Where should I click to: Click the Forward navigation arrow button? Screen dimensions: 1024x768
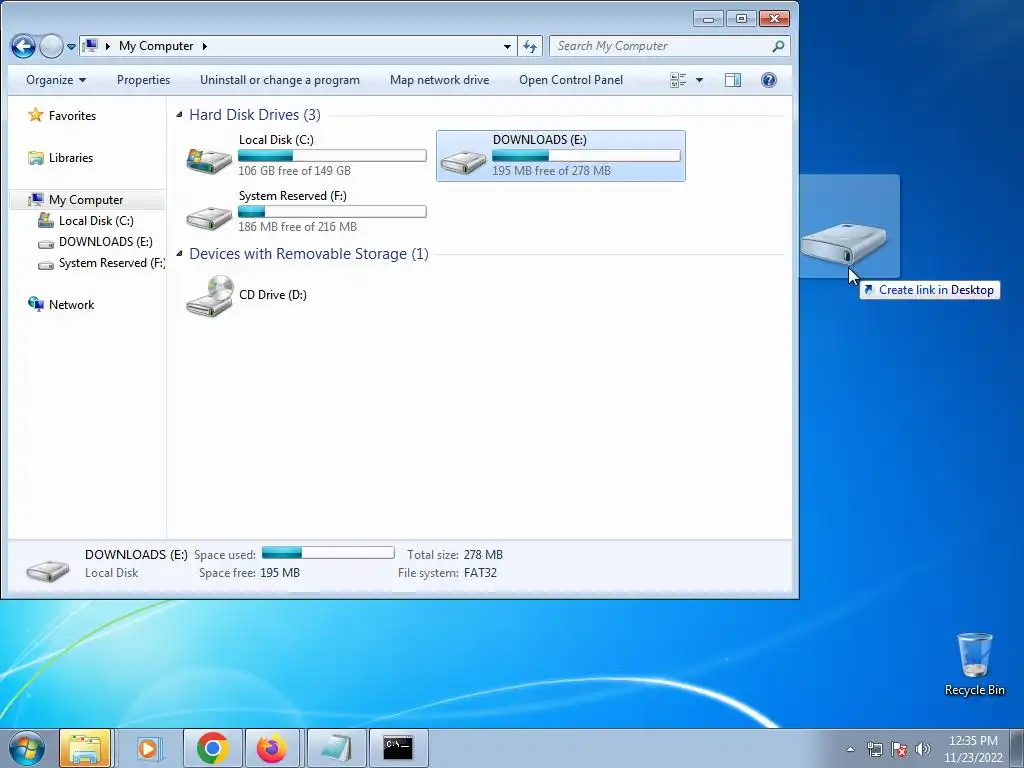tap(51, 46)
